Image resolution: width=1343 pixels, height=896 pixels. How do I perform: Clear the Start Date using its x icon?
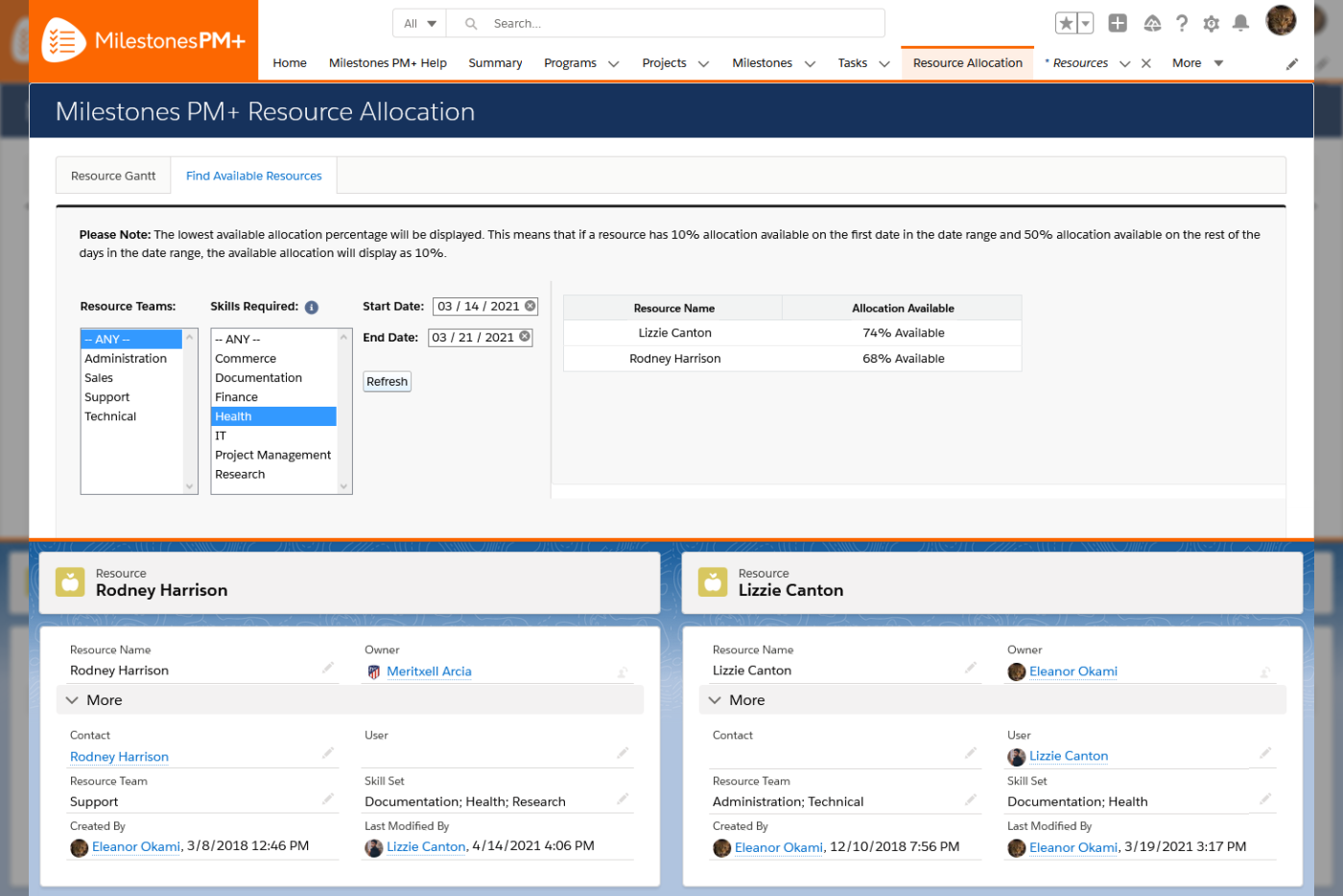(x=530, y=306)
